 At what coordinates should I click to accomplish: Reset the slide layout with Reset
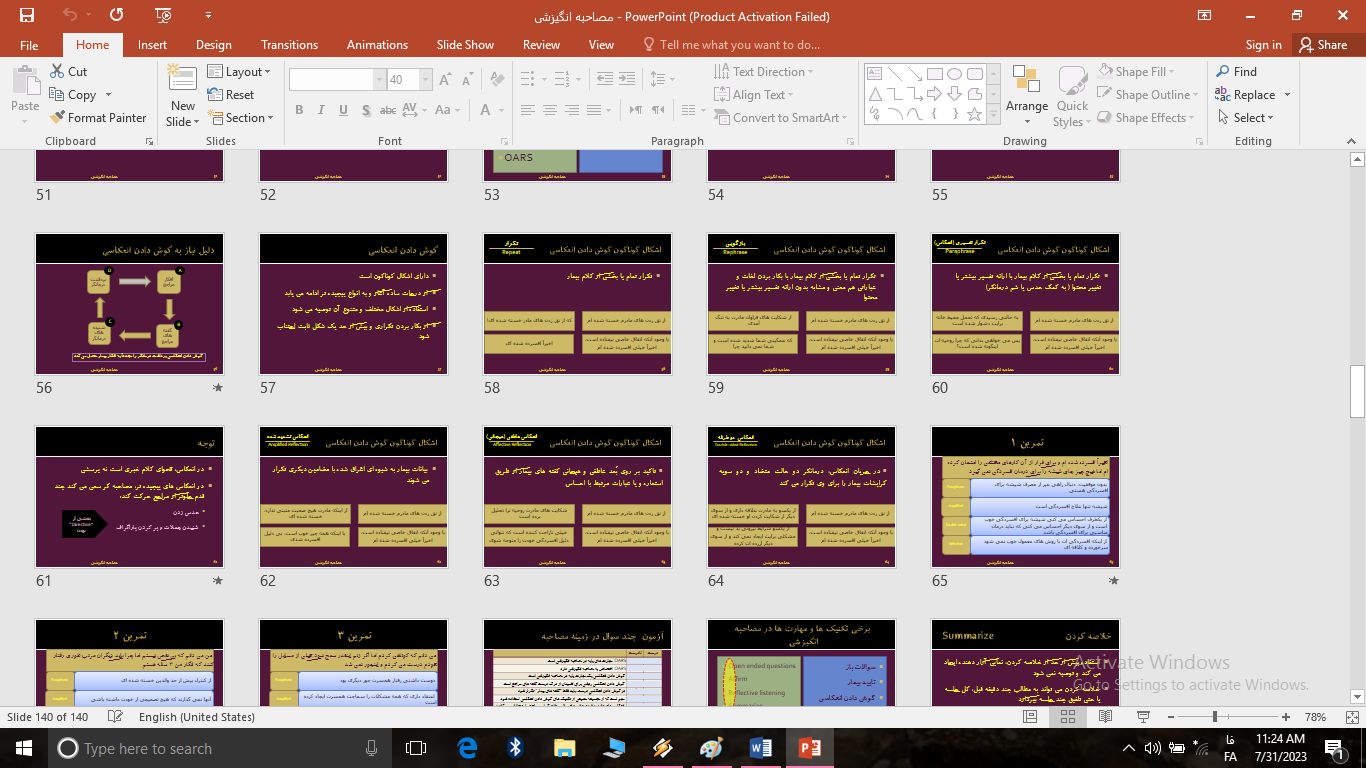(231, 95)
